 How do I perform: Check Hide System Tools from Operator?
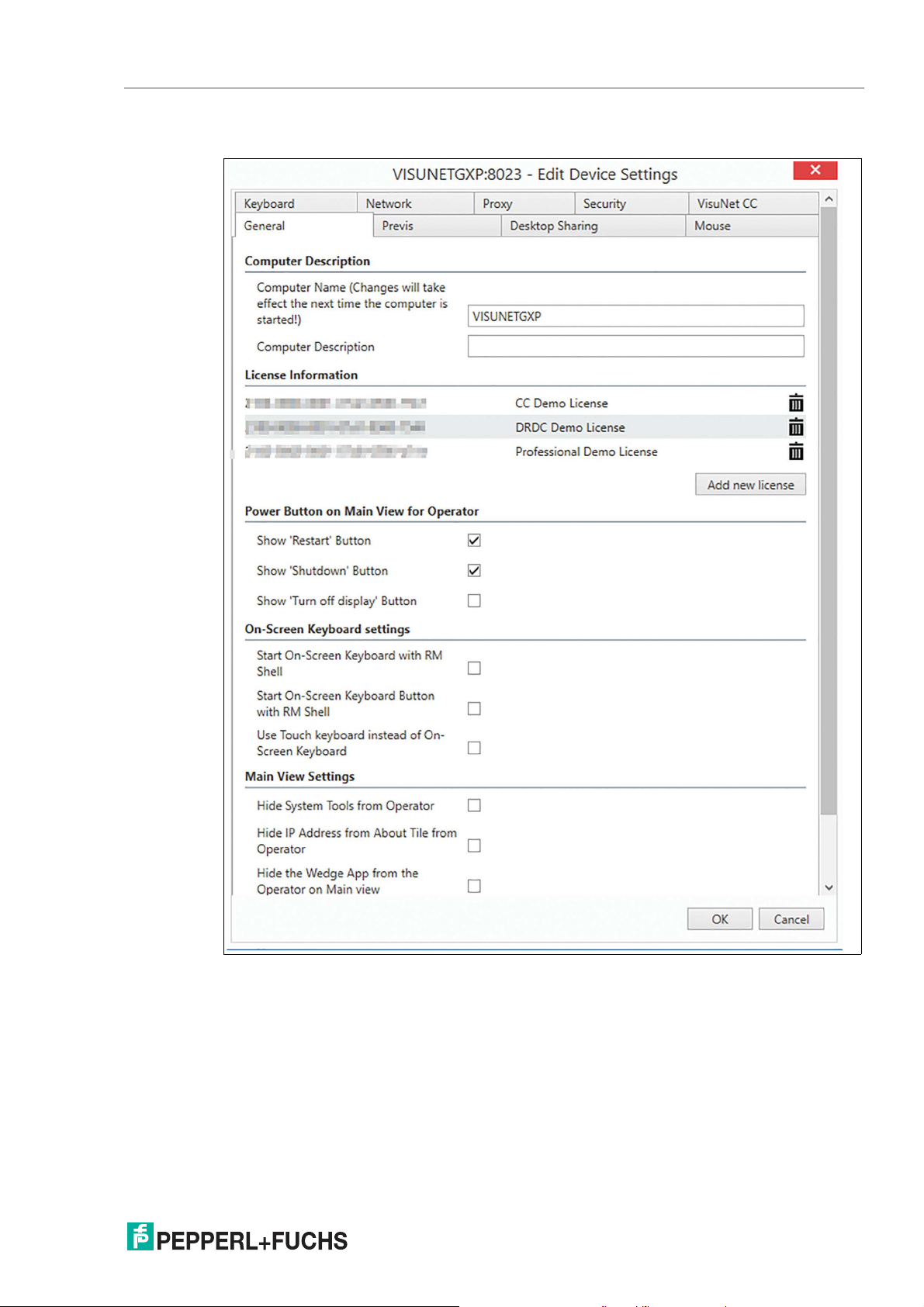click(474, 805)
